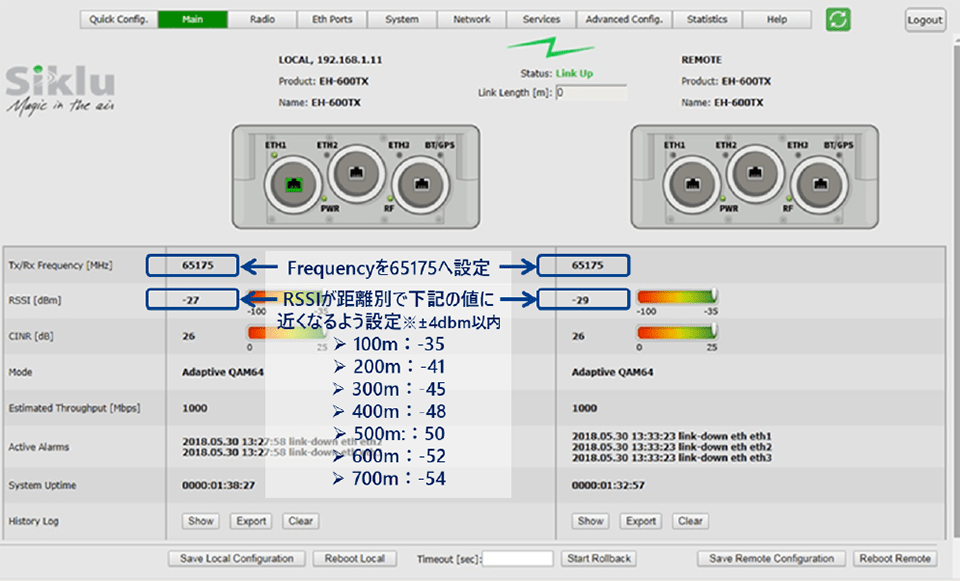Click the remote ETH1 port connector
Image resolution: width=960 pixels, height=581 pixels.
click(692, 184)
